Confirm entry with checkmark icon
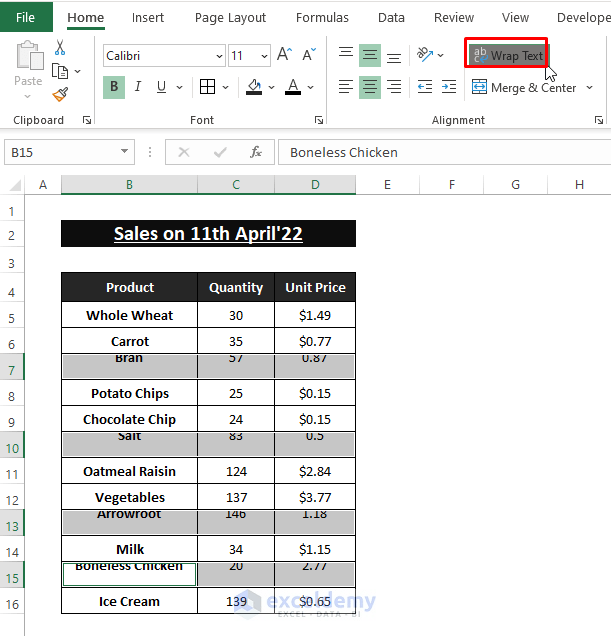 pyautogui.click(x=220, y=153)
